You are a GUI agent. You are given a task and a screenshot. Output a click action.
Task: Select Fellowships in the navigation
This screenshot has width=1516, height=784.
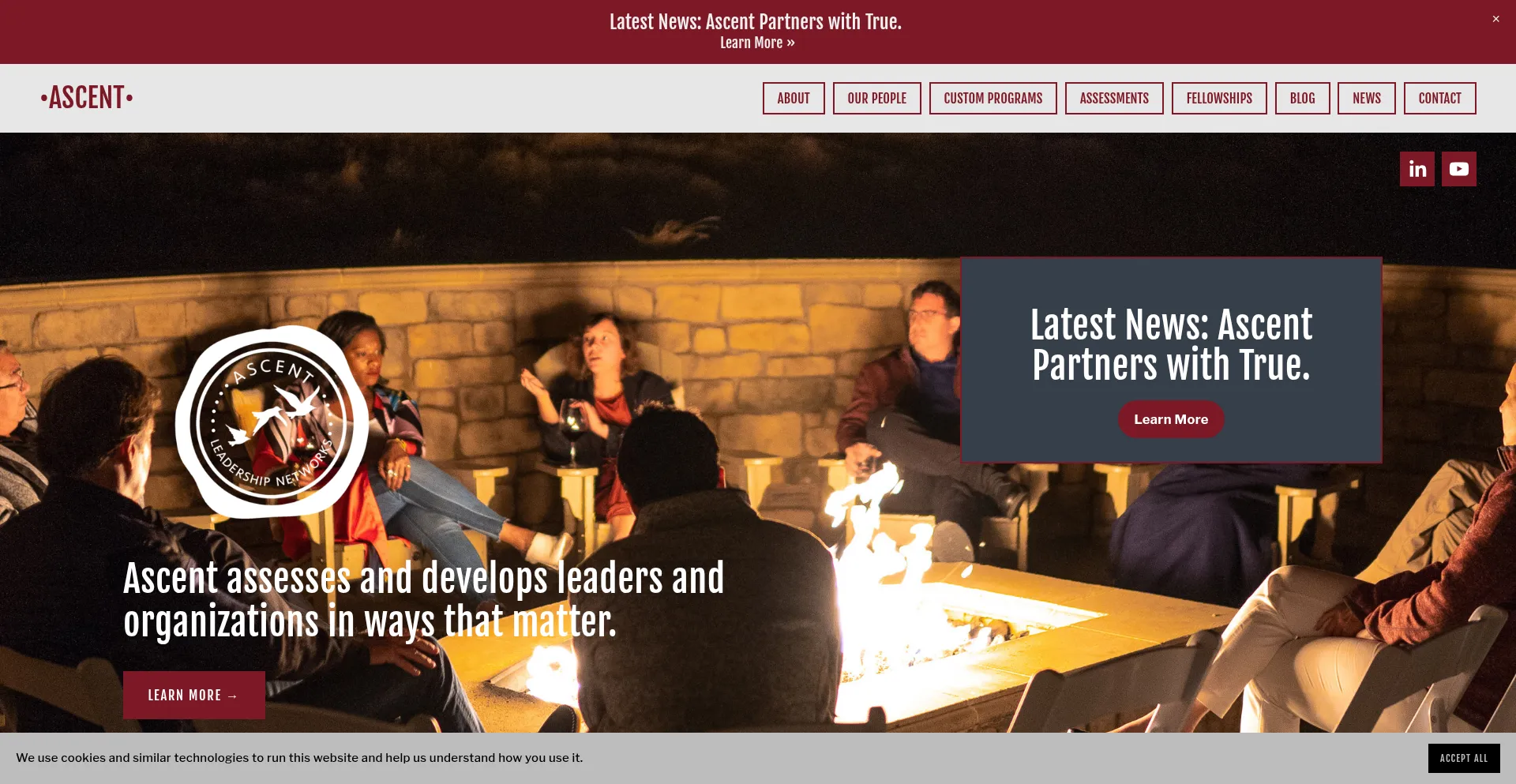coord(1219,98)
